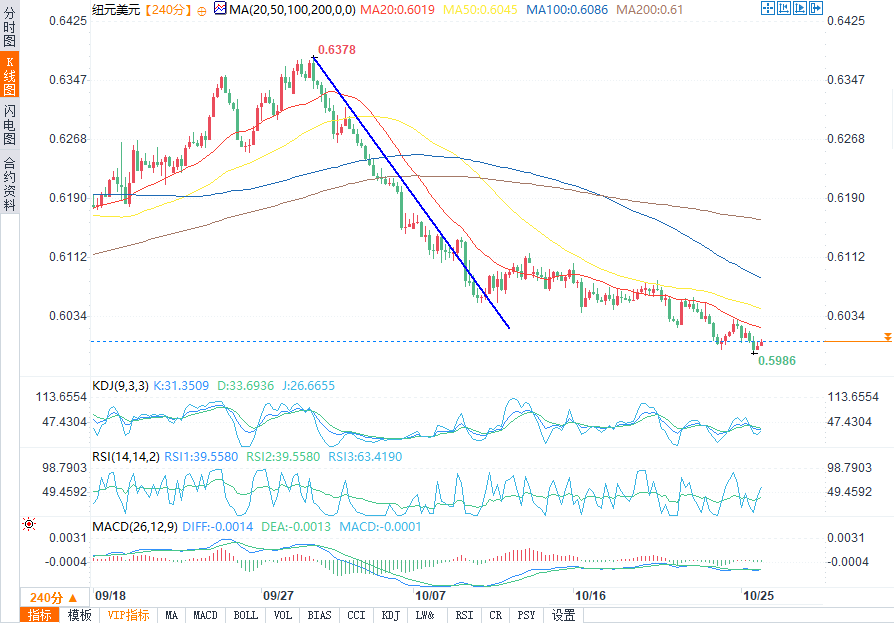Click the red sun alert icon

[x=29, y=523]
